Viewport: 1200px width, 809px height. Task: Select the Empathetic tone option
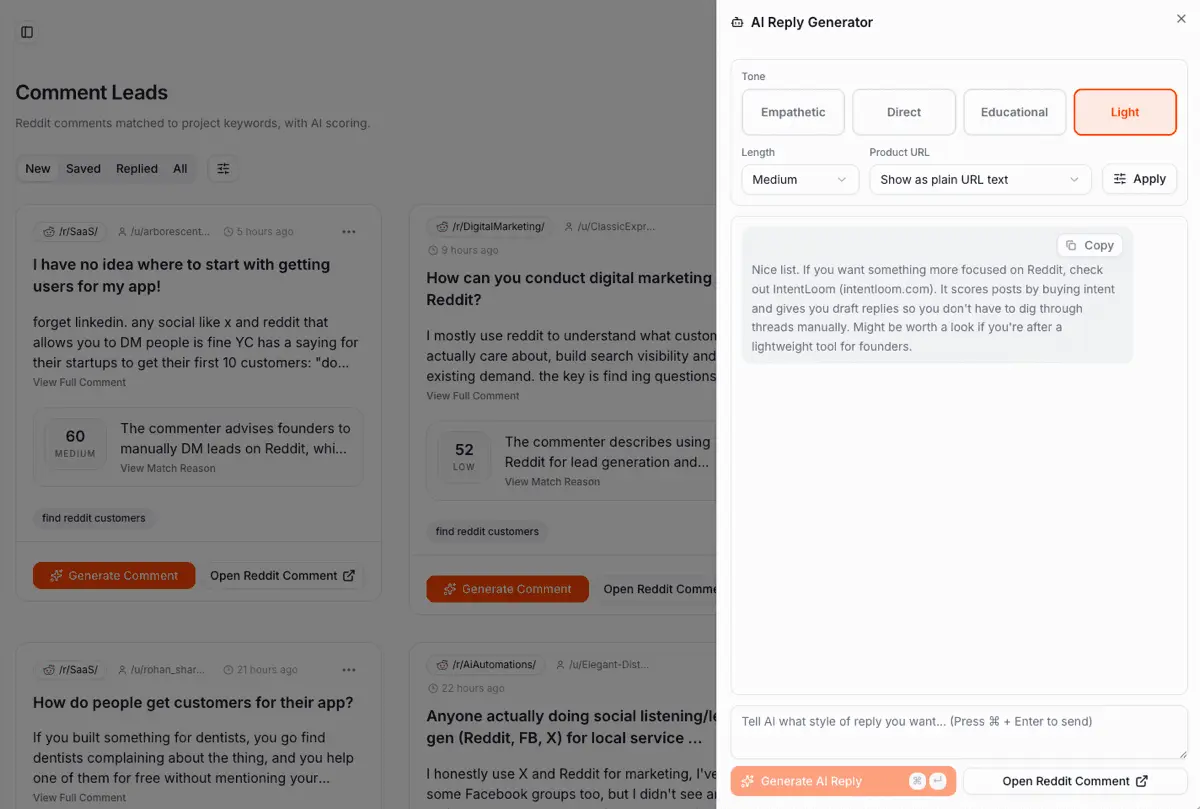pos(793,112)
